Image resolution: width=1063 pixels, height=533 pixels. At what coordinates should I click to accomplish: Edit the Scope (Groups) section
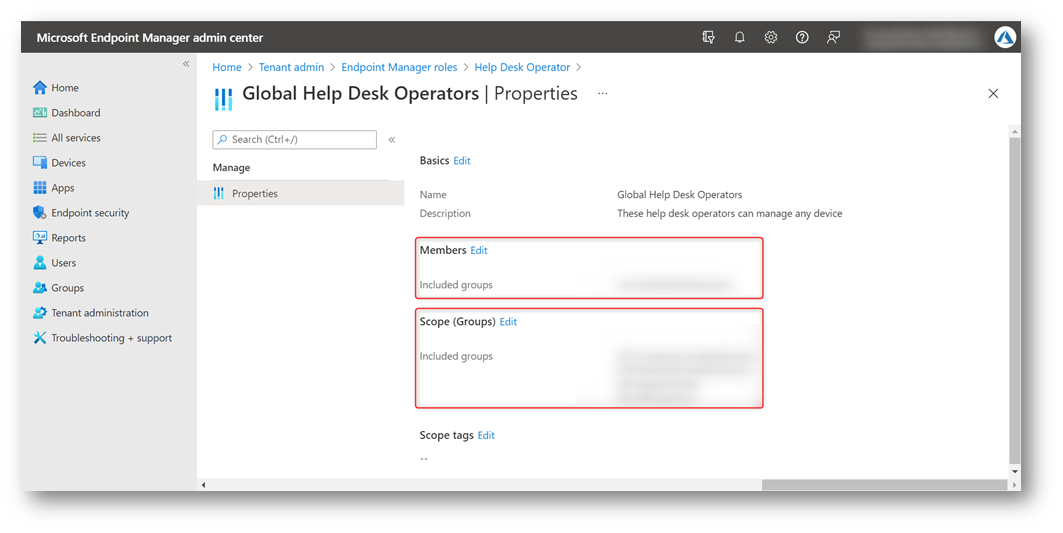tap(508, 322)
